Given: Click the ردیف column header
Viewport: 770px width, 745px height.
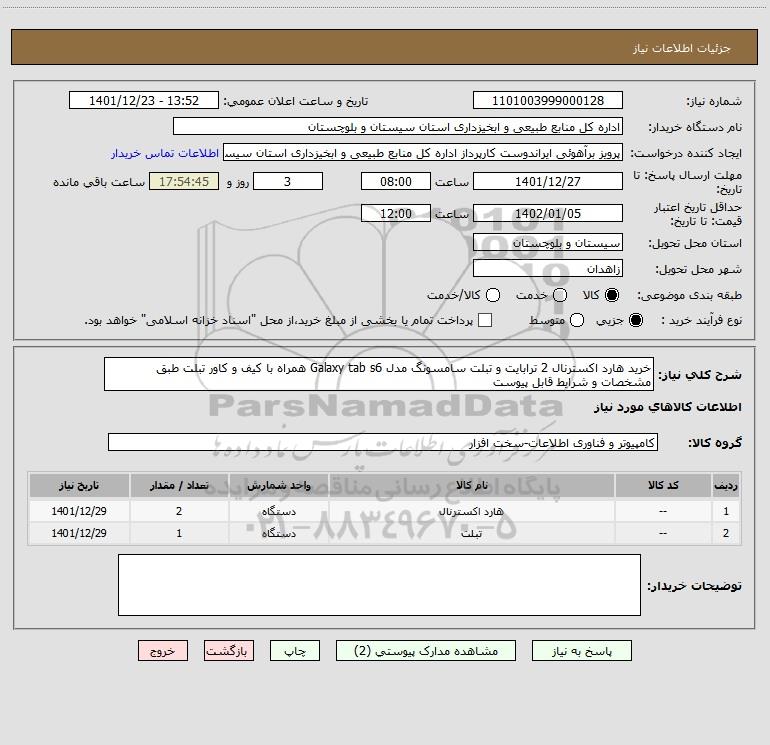Looking at the screenshot, I should [x=726, y=485].
